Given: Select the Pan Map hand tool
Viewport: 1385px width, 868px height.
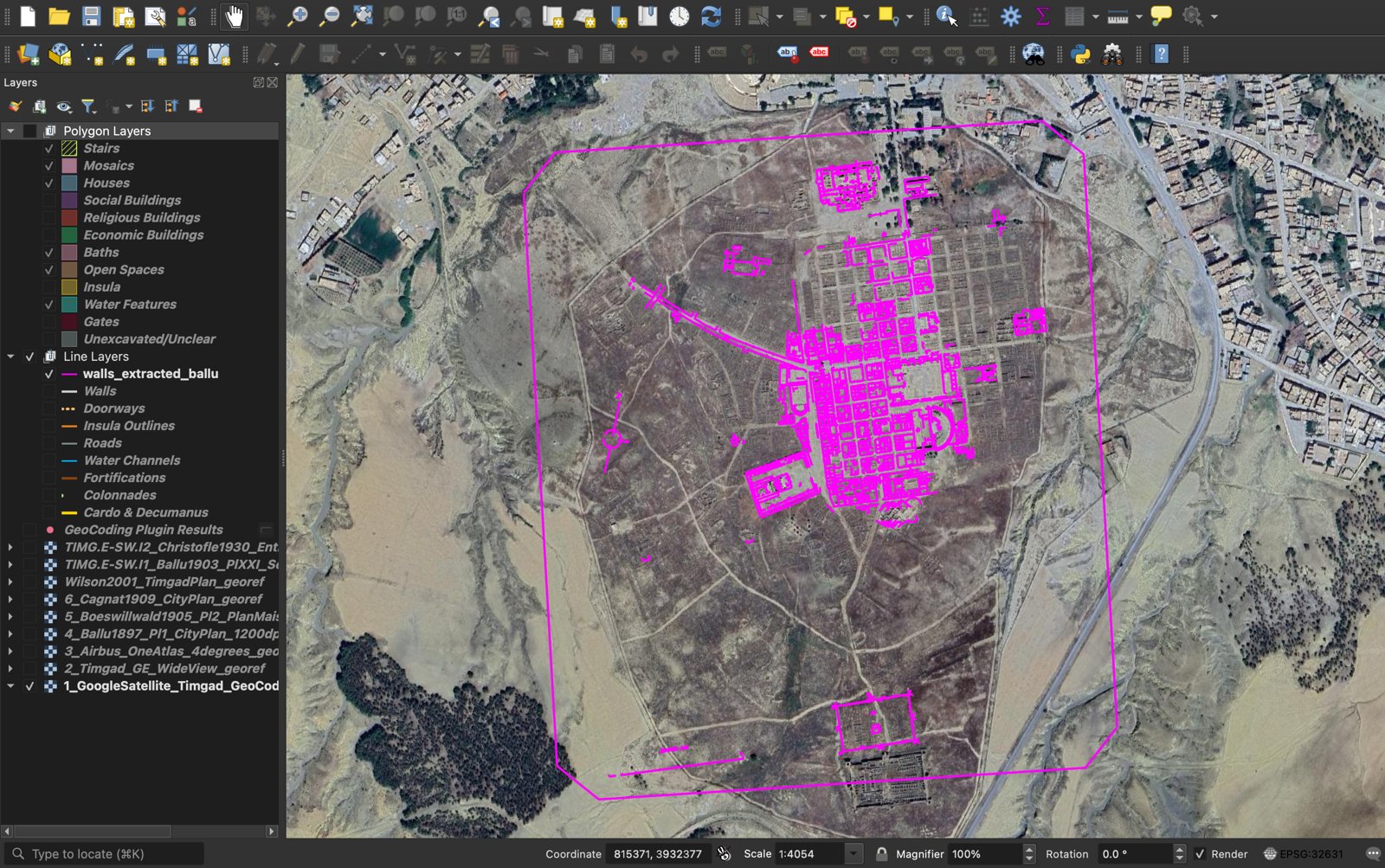Looking at the screenshot, I should (234, 16).
